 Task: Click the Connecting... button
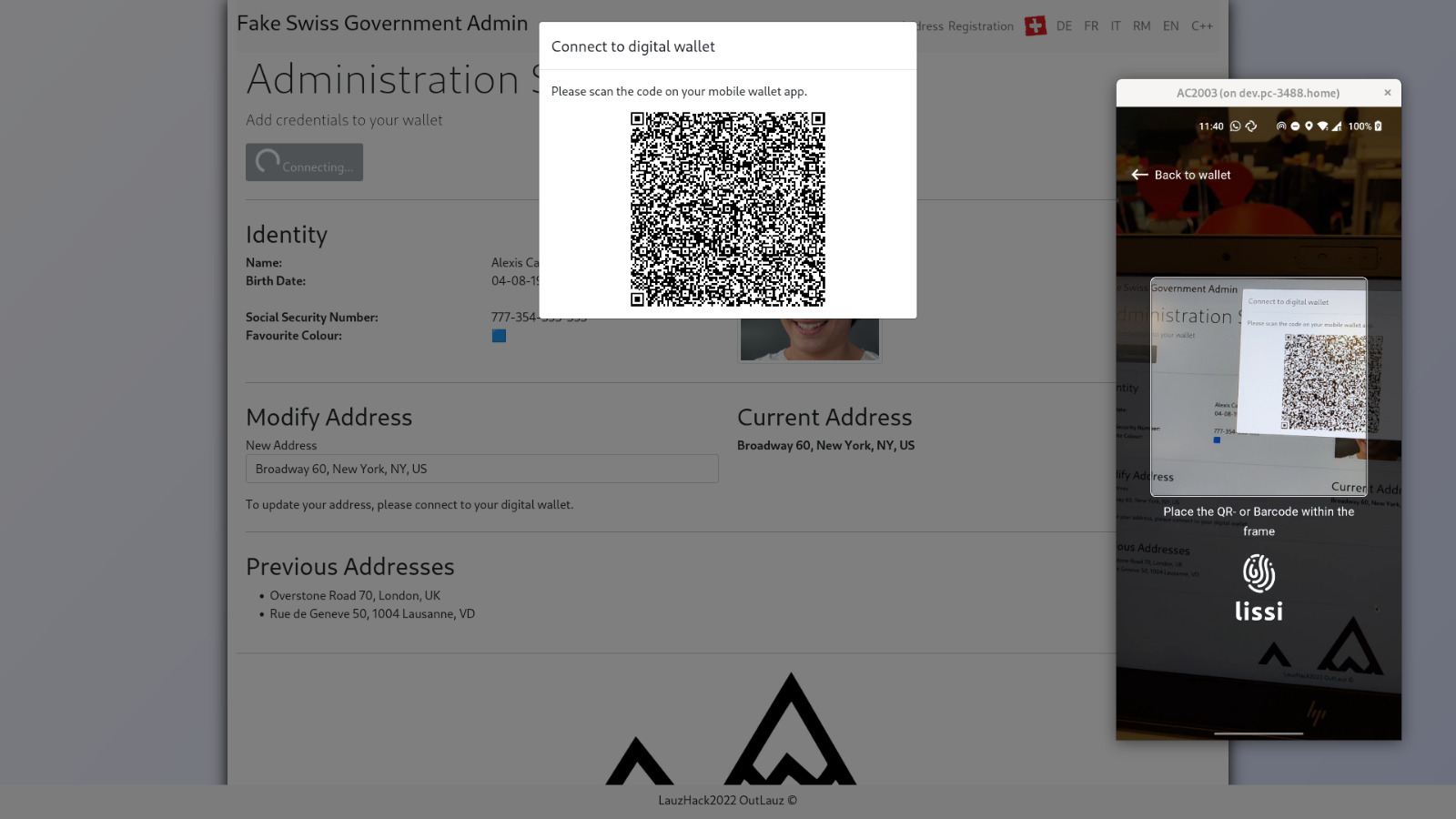(304, 162)
